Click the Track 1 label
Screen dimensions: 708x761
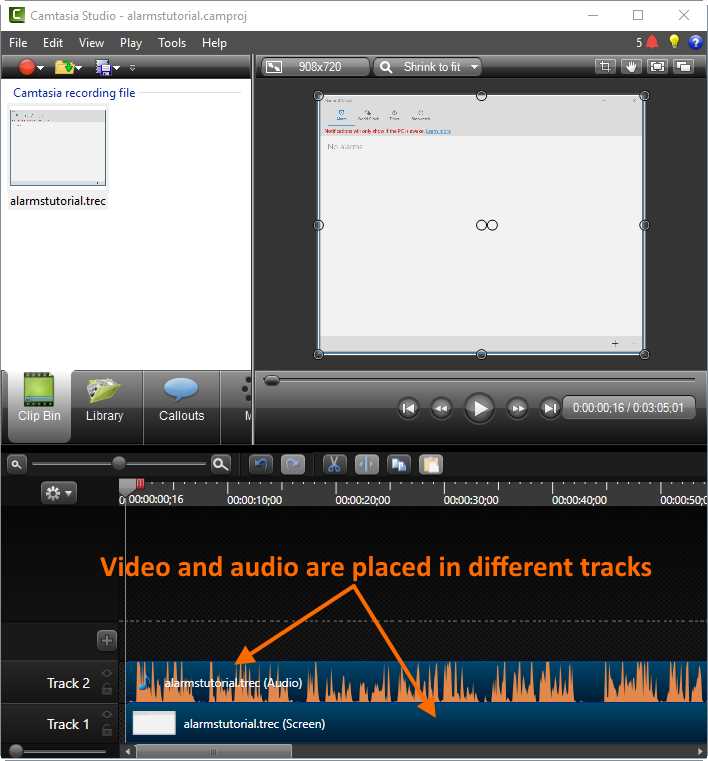pyautogui.click(x=68, y=724)
